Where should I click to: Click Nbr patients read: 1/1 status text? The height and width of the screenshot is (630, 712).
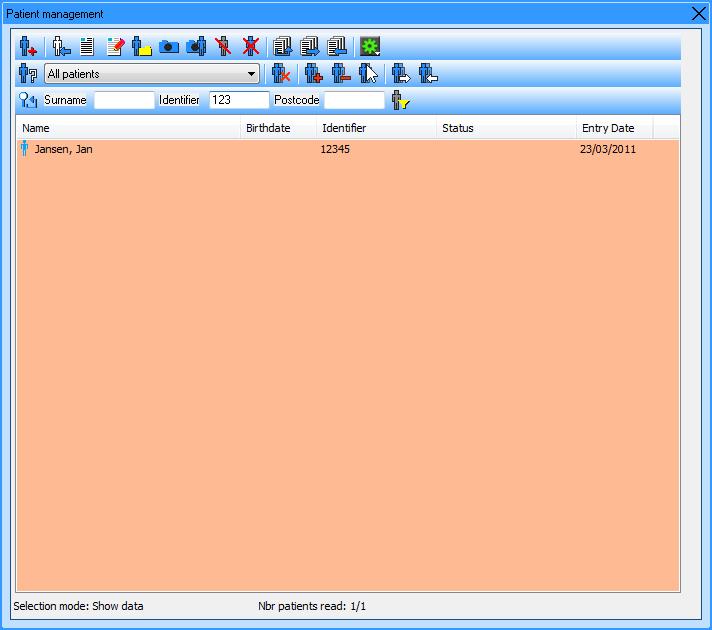pyautogui.click(x=312, y=606)
